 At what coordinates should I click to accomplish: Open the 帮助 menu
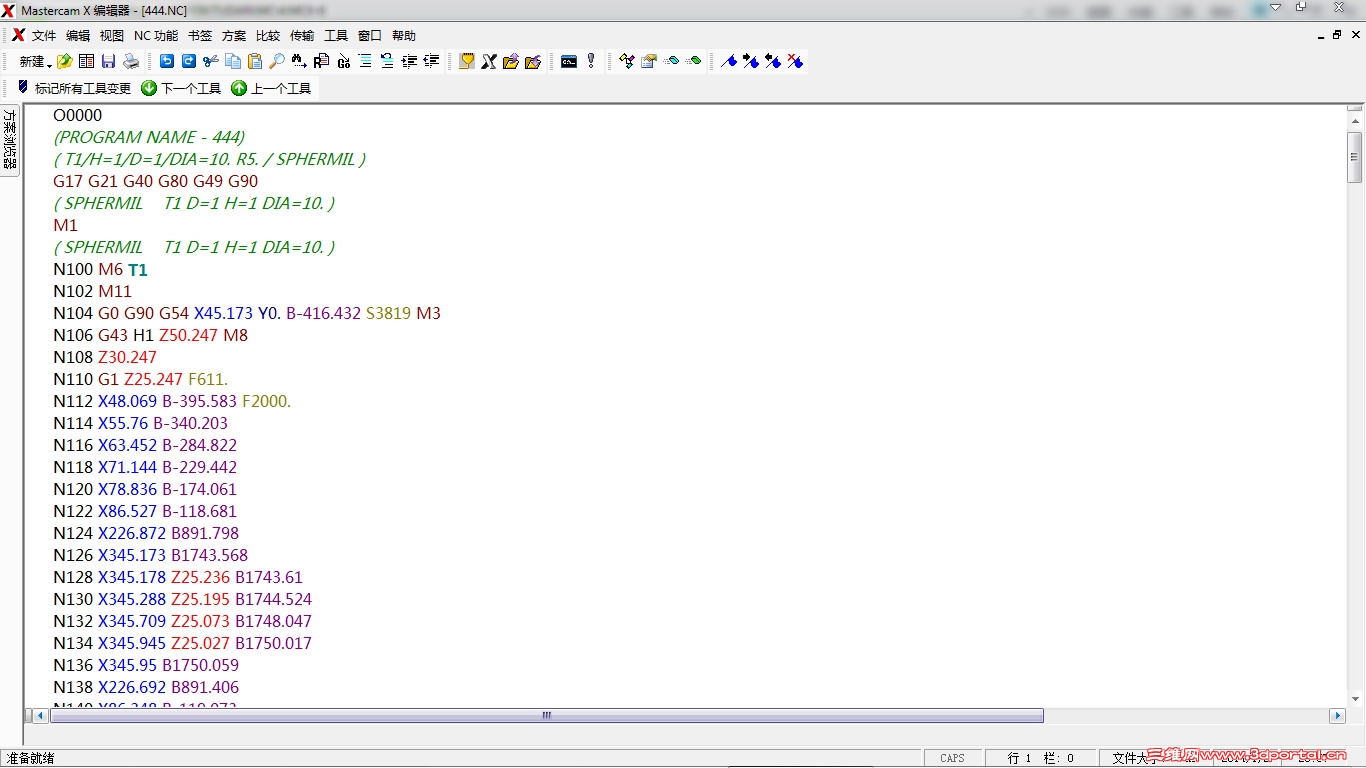point(404,36)
